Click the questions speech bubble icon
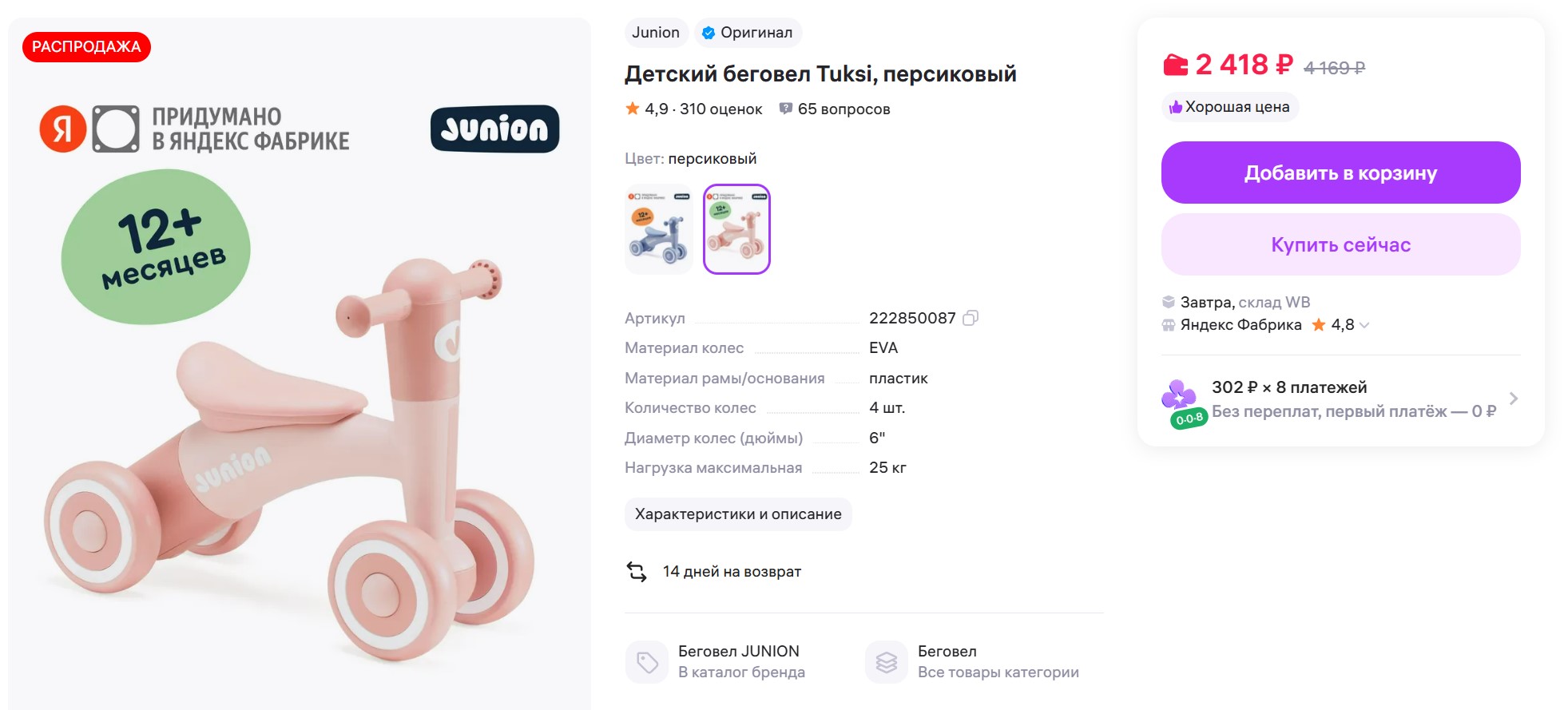 coord(786,109)
